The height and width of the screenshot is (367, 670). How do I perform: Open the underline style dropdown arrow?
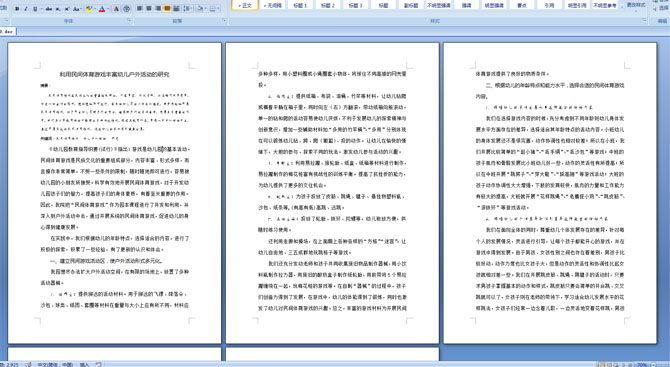click(41, 9)
